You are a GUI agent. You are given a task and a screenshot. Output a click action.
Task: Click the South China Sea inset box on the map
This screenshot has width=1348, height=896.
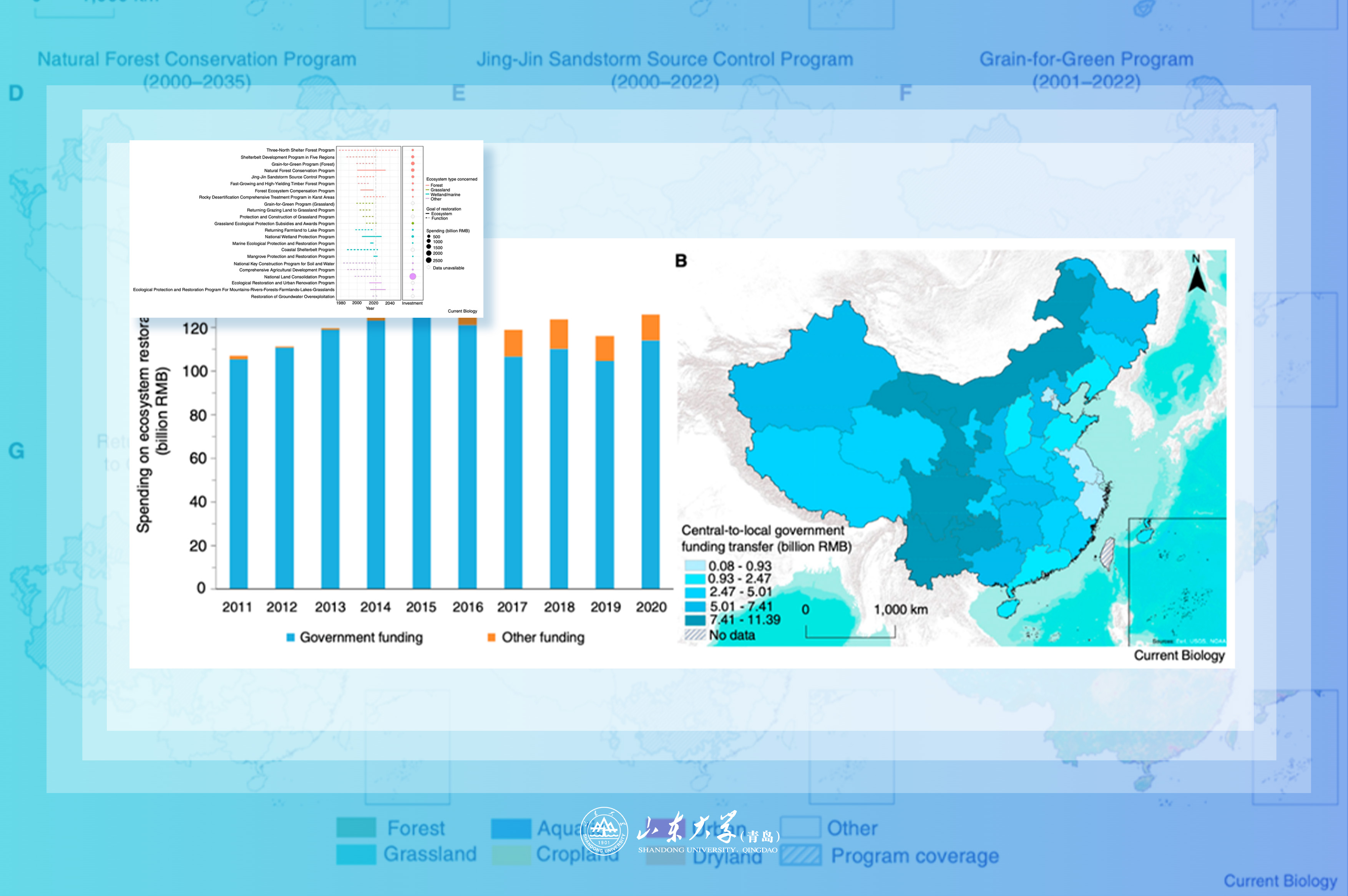click(x=1177, y=582)
